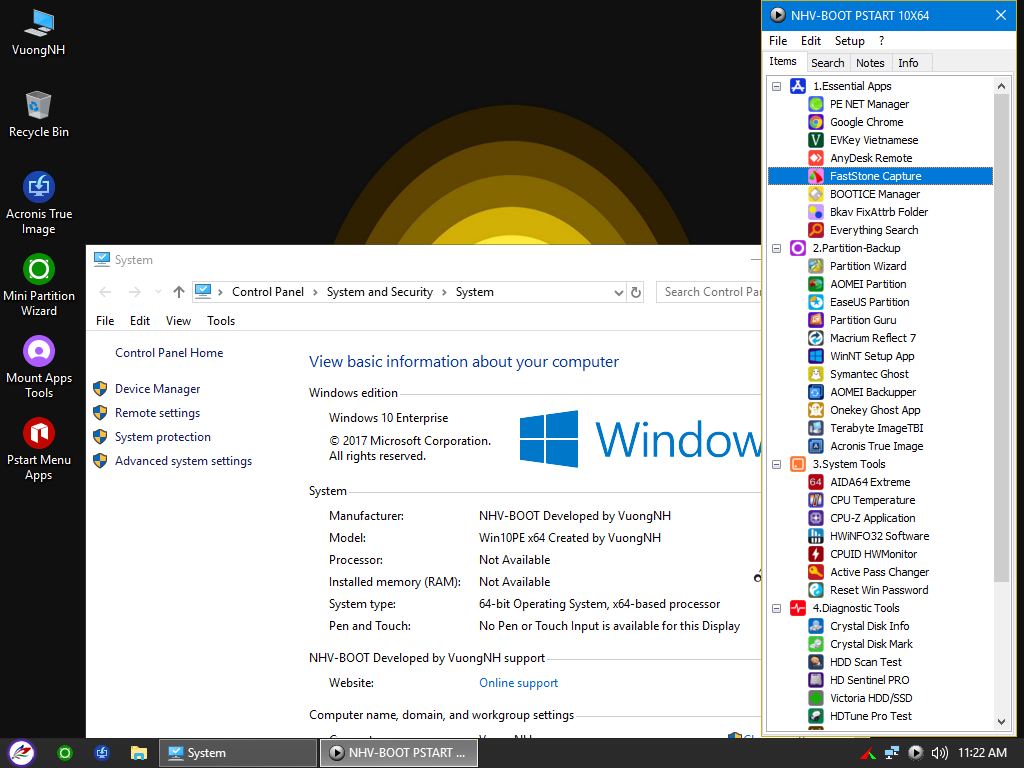The height and width of the screenshot is (768, 1024).
Task: Open Everything Search icon
Action: (816, 230)
